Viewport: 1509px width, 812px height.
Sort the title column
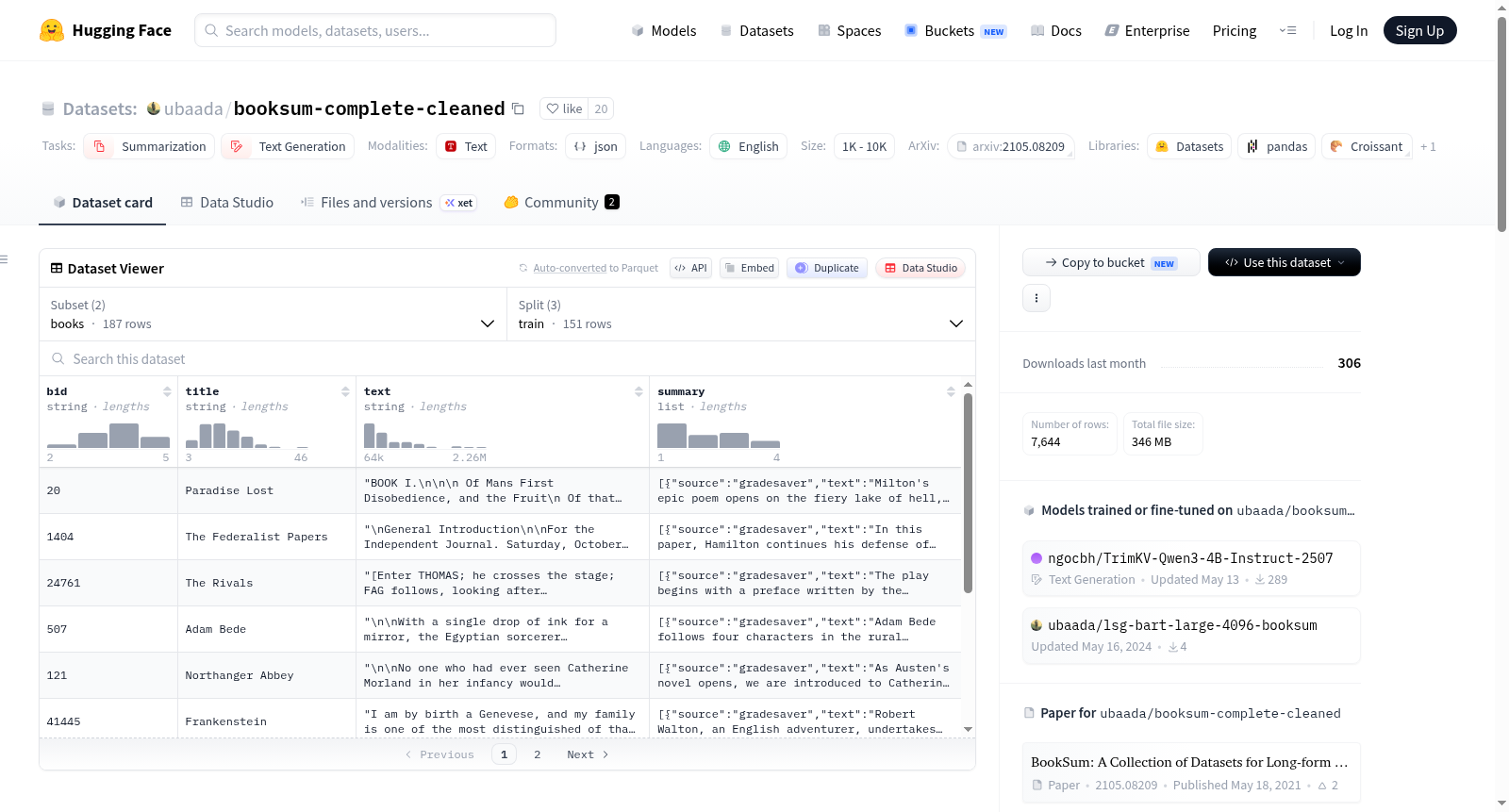pos(345,391)
